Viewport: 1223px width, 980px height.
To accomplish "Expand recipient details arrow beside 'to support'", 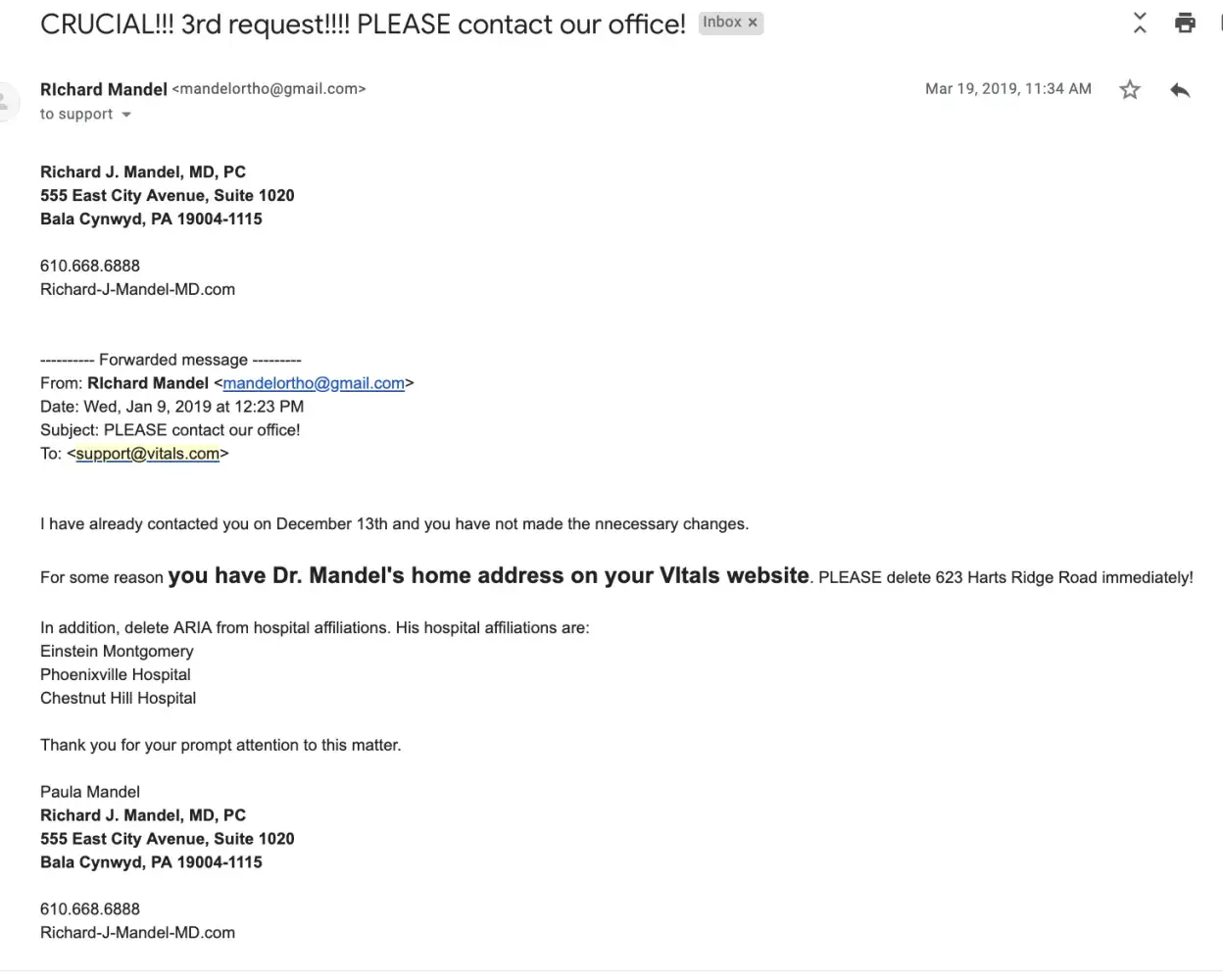I will (126, 115).
